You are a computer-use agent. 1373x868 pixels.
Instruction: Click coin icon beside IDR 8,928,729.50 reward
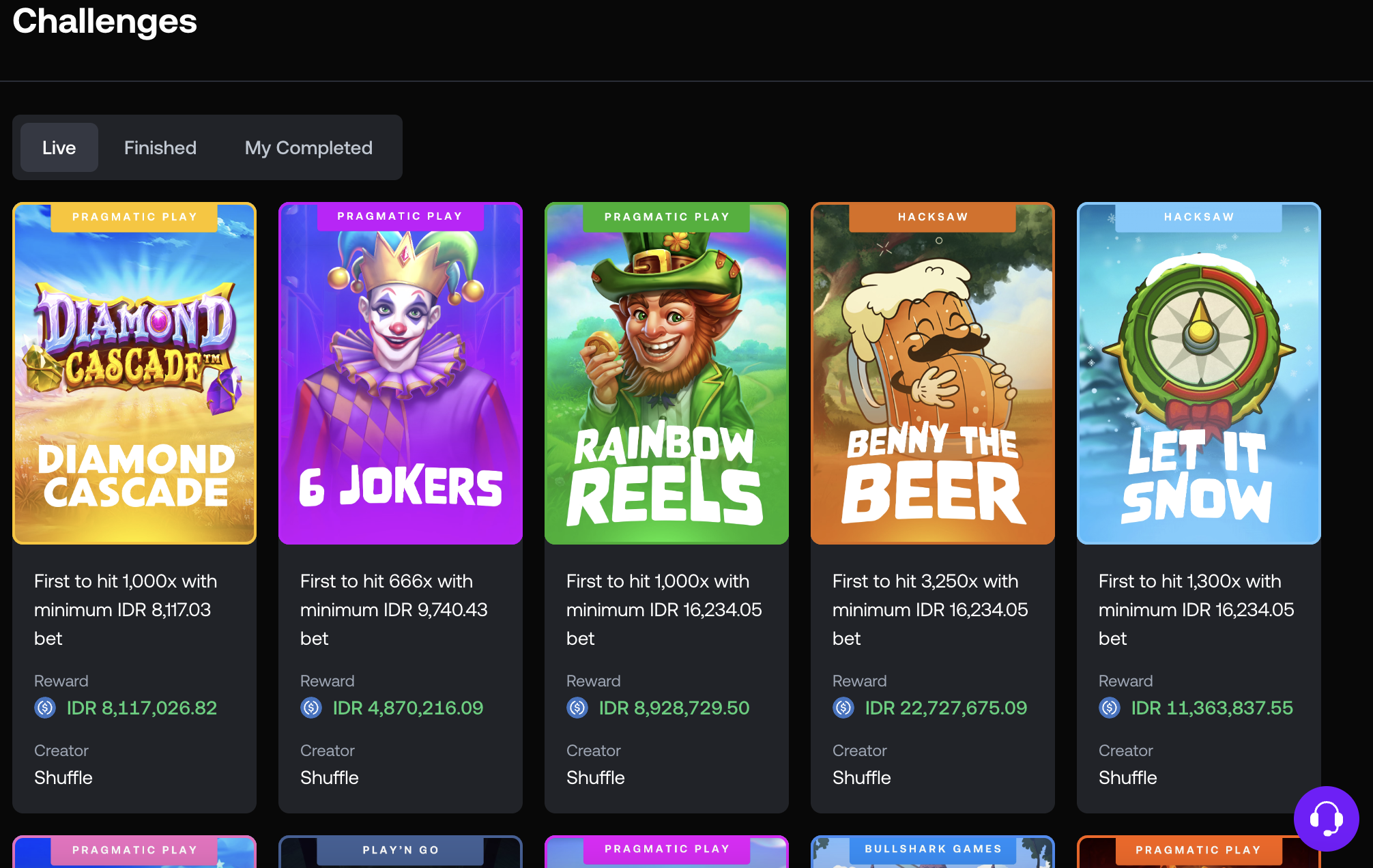pos(577,708)
